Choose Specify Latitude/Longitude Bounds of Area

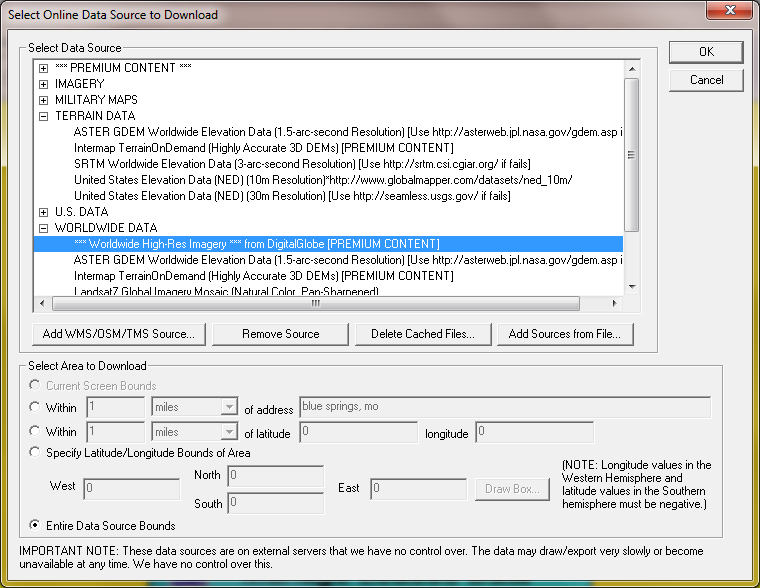[36, 453]
